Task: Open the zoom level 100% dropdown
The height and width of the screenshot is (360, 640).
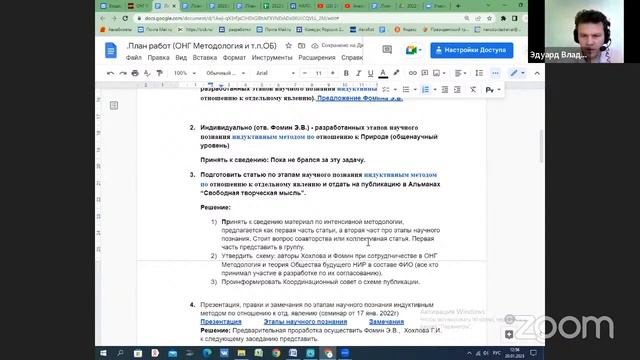Action: (185, 73)
